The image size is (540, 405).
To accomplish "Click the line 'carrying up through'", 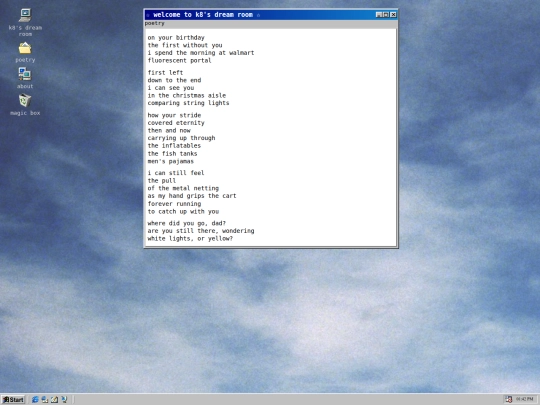I will tap(181, 138).
